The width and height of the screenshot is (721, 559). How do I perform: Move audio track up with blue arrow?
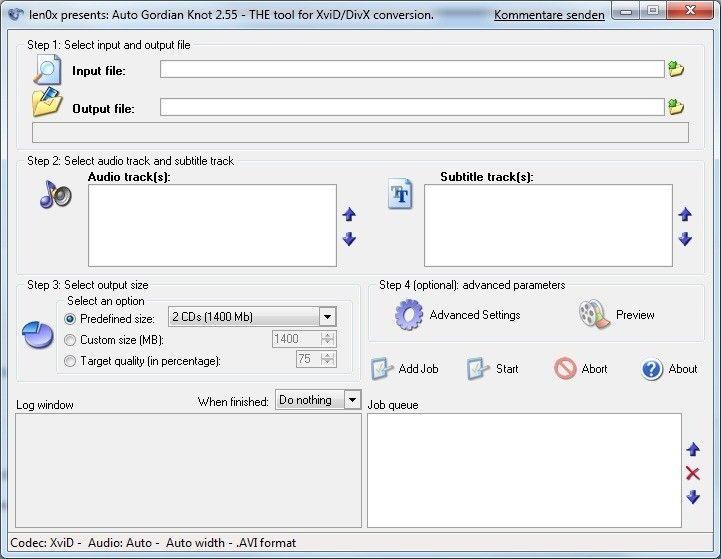click(x=349, y=214)
